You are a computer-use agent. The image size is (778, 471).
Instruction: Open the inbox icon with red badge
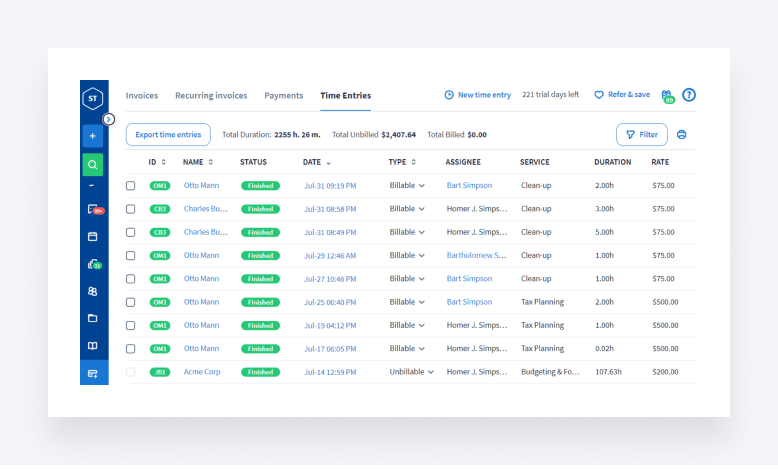coord(93,209)
